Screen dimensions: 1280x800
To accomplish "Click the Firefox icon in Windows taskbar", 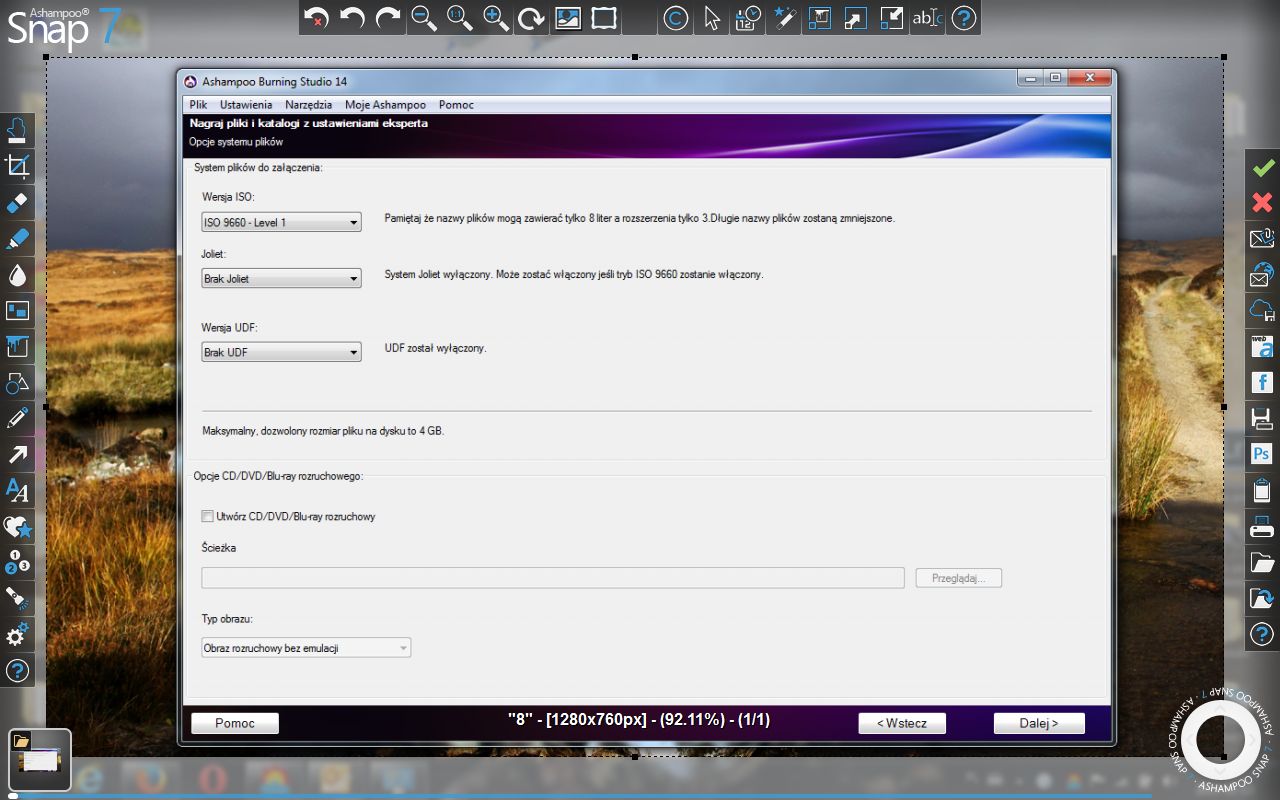I will coord(151,778).
